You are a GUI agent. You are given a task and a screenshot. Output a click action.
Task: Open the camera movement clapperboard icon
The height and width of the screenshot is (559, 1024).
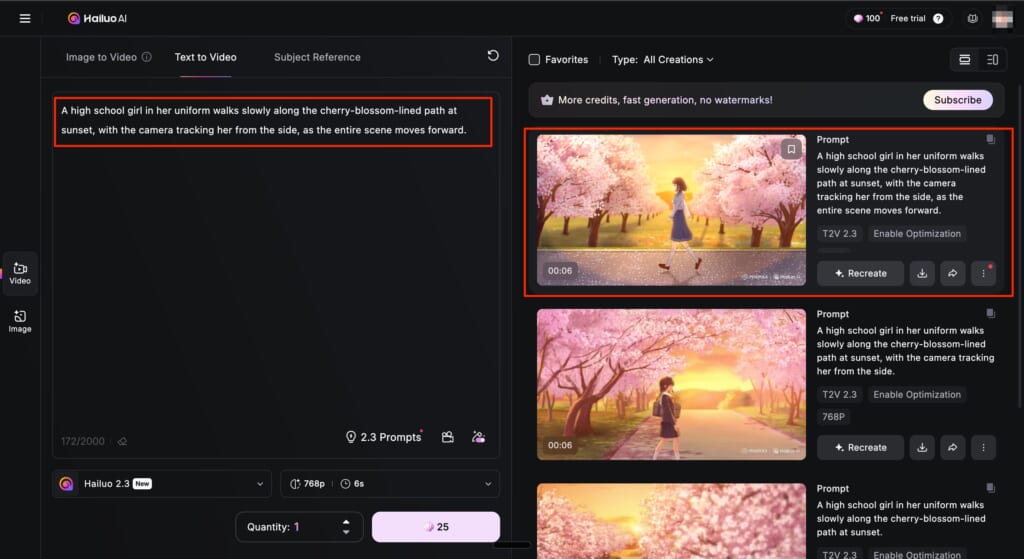tap(448, 437)
